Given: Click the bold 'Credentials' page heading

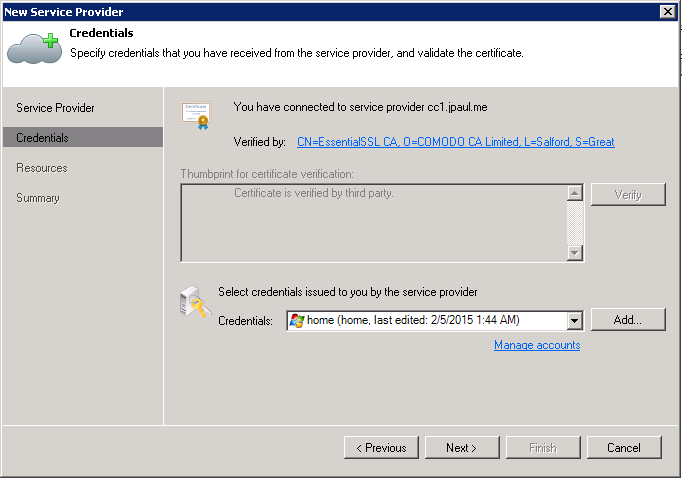Looking at the screenshot, I should point(101,33).
